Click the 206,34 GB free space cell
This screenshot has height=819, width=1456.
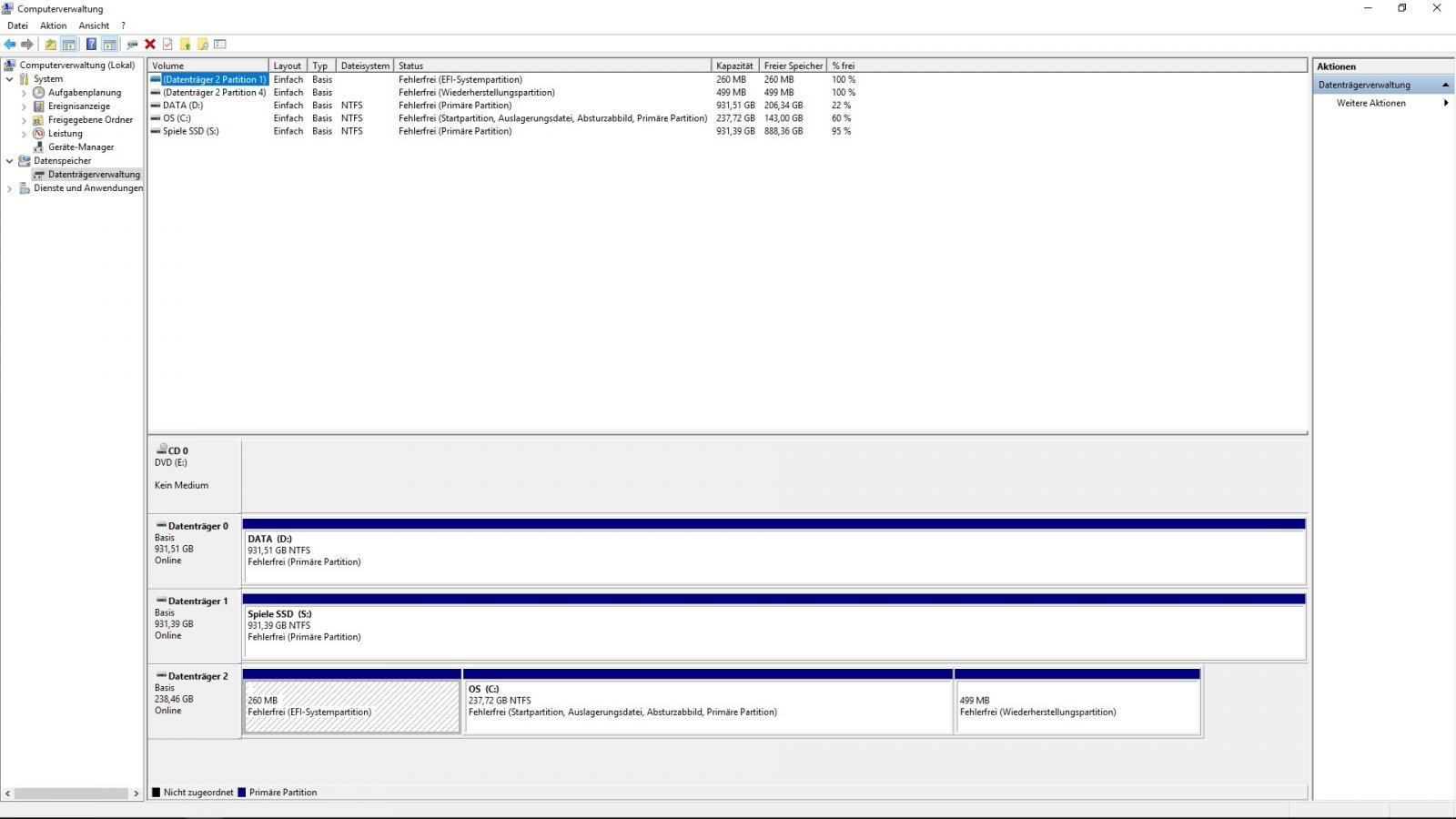click(x=784, y=106)
